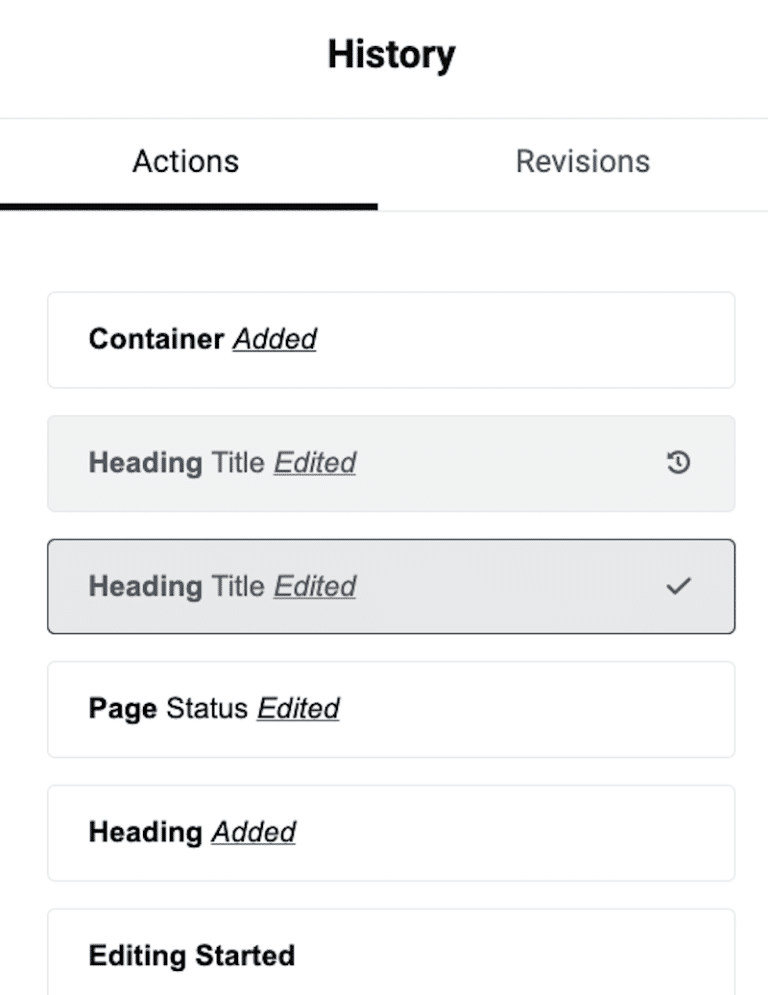
Task: Click the checkmark icon marking the current action
Action: click(x=681, y=586)
